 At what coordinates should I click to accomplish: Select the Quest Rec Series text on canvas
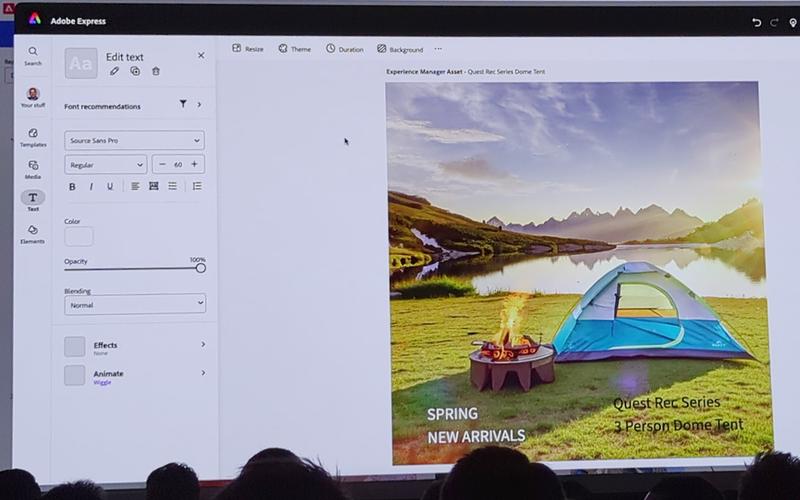666,403
